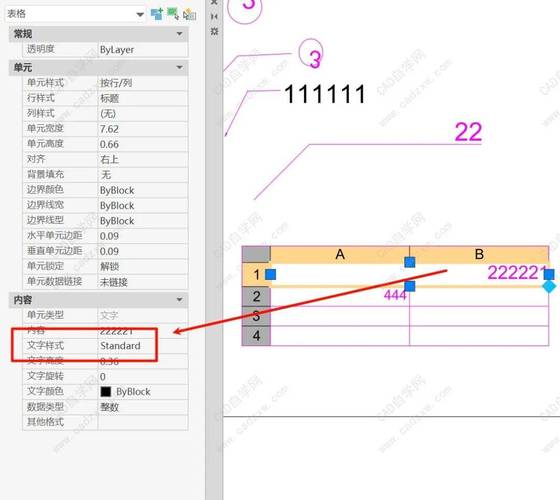Image resolution: width=560 pixels, height=500 pixels.
Task: Close the properties palette with X icon
Action: (x=214, y=2)
